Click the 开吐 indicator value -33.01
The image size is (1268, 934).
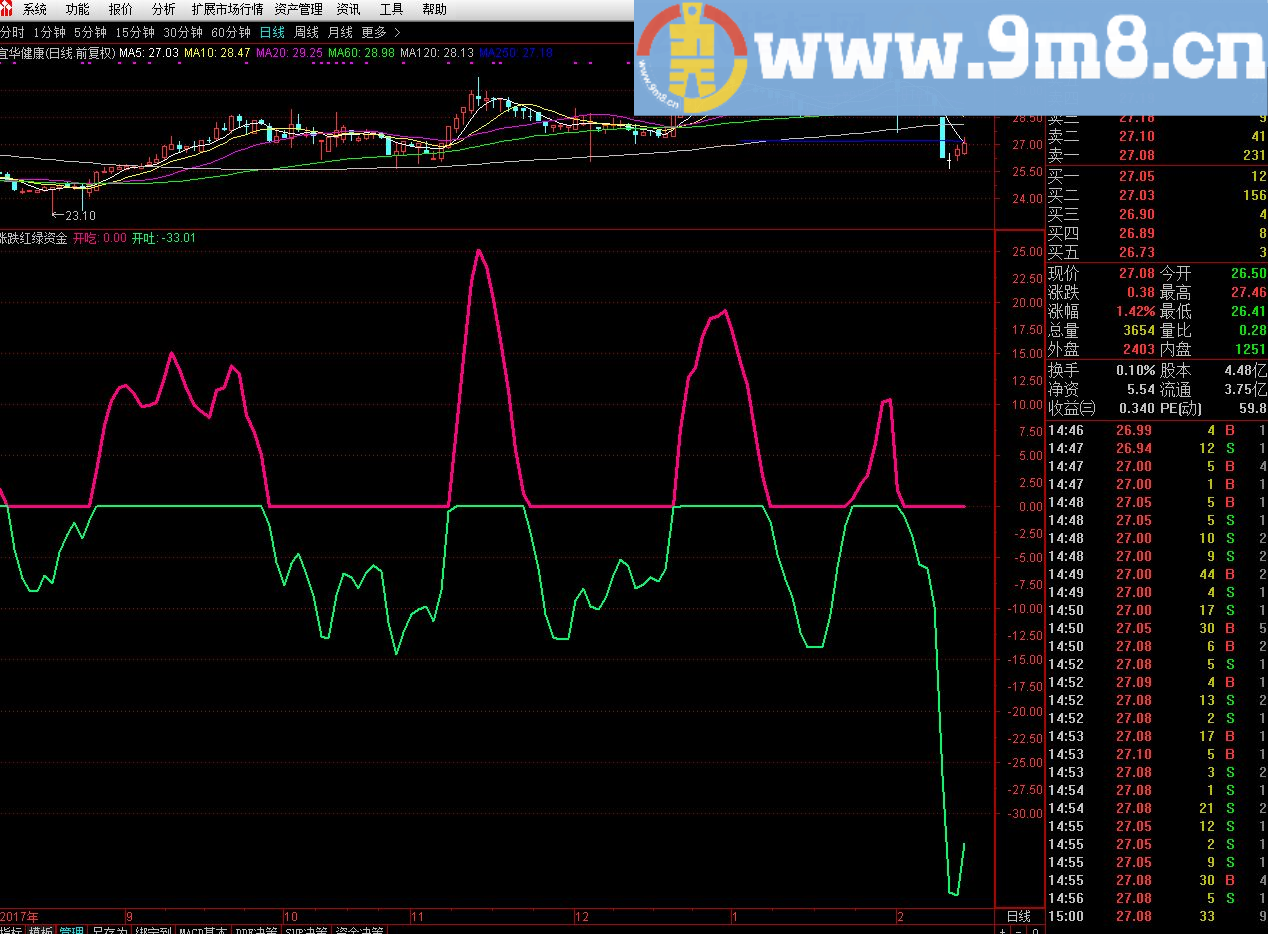click(164, 239)
